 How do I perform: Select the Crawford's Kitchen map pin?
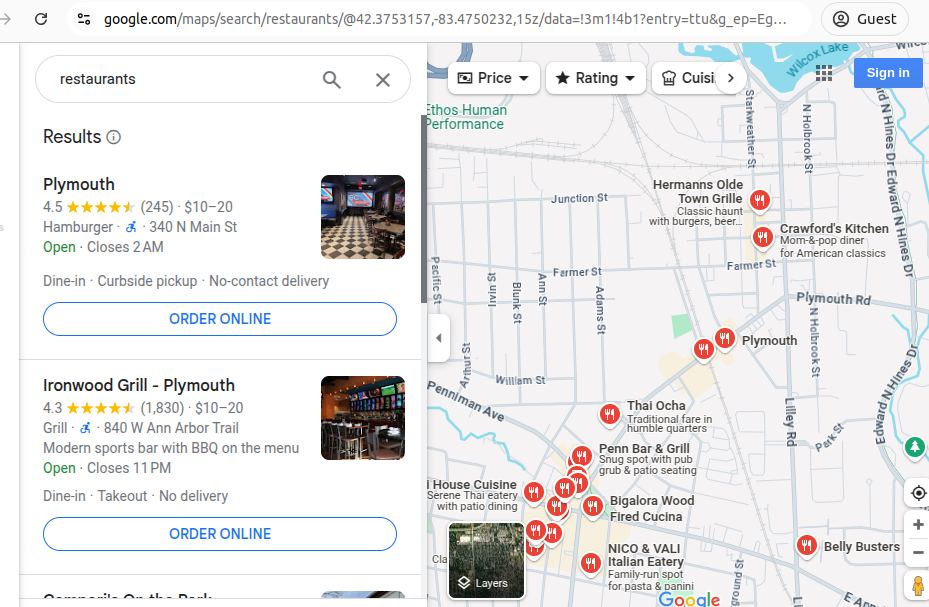tap(763, 238)
